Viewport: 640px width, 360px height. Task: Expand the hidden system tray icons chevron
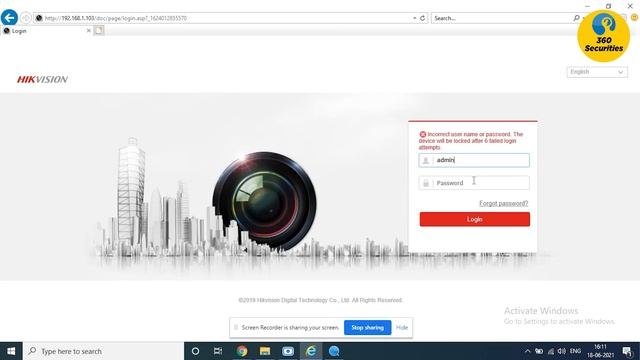point(527,351)
